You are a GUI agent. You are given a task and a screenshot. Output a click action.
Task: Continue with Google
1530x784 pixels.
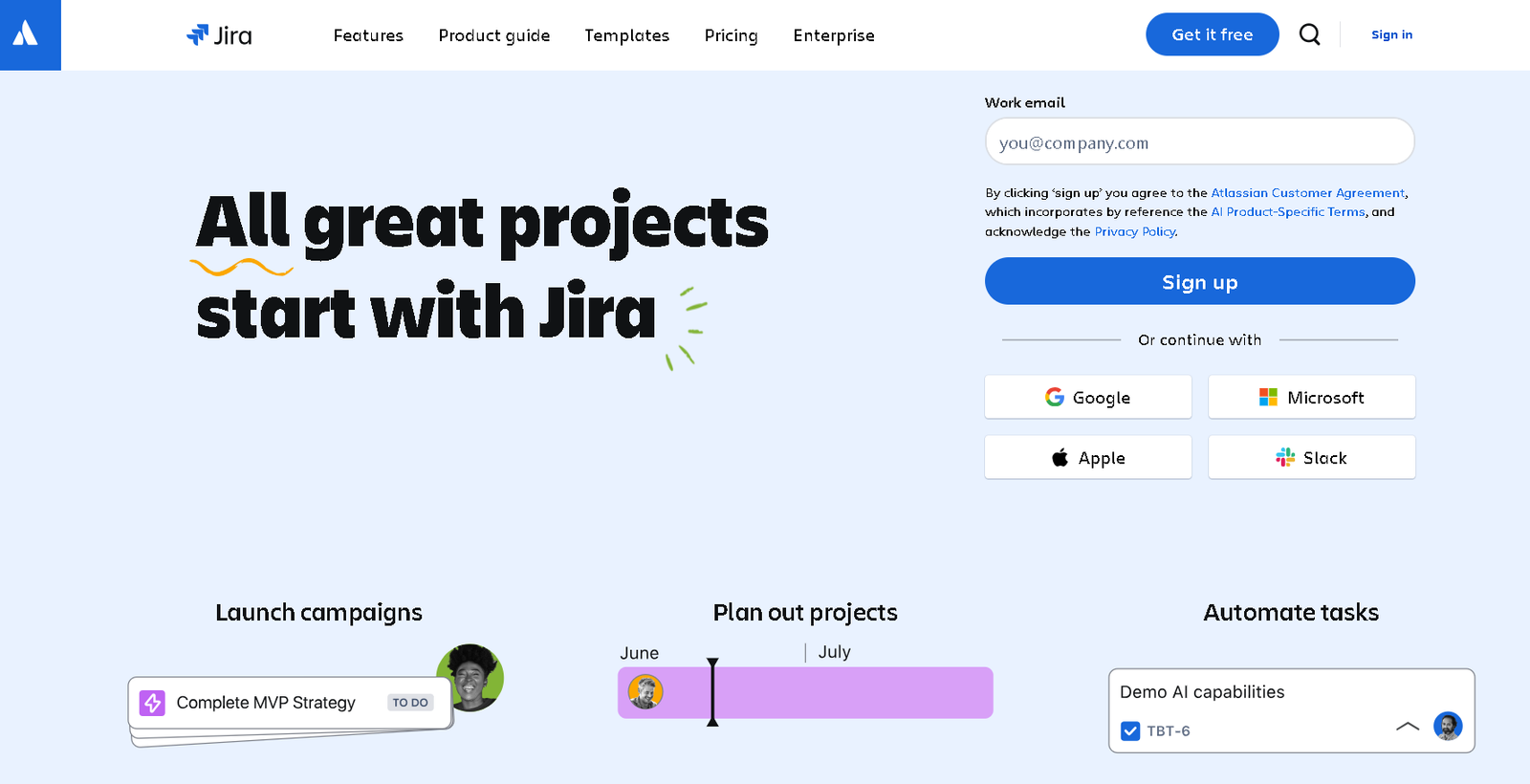pyautogui.click(x=1088, y=397)
